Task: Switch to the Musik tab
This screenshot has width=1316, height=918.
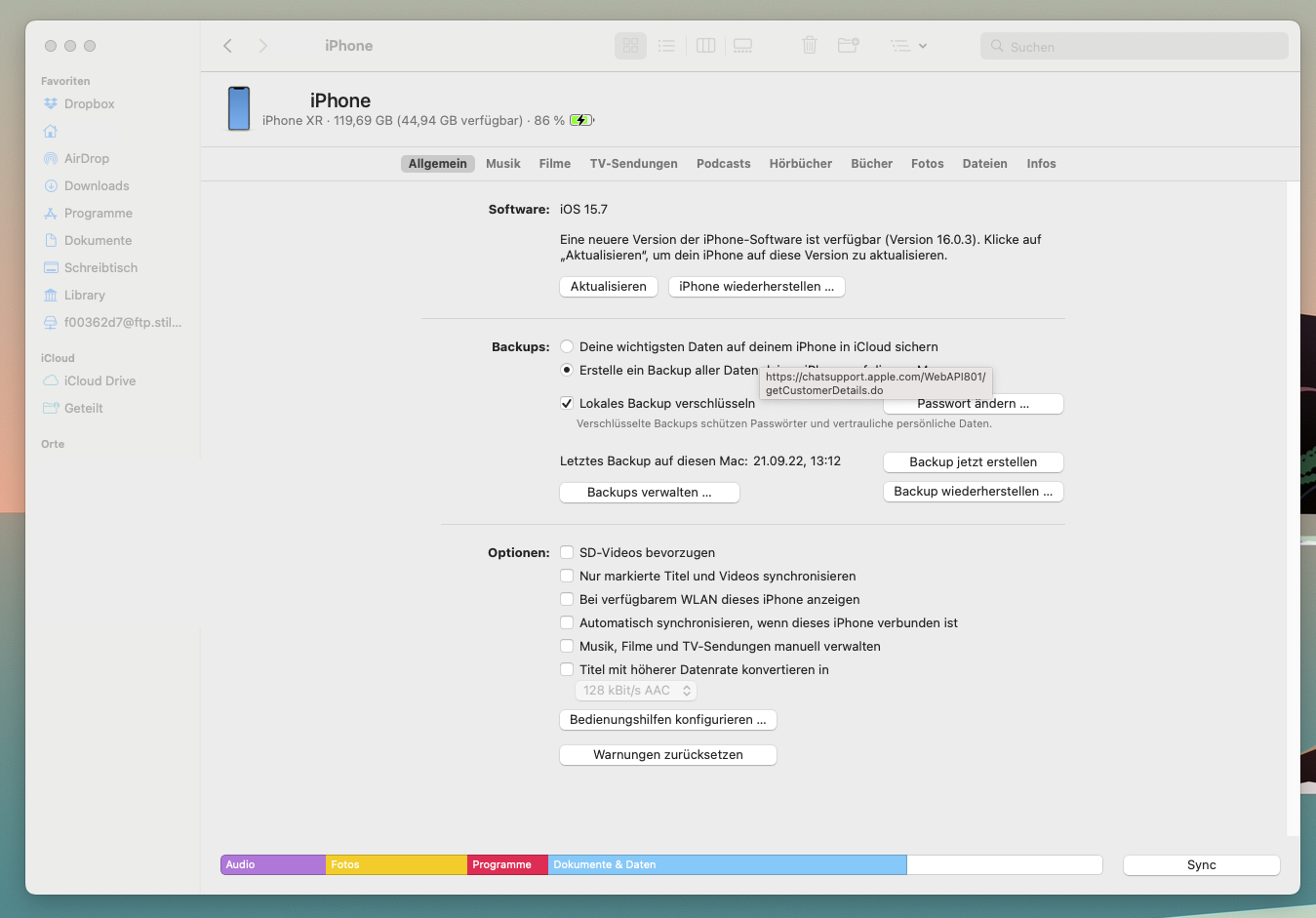Action: 503,164
